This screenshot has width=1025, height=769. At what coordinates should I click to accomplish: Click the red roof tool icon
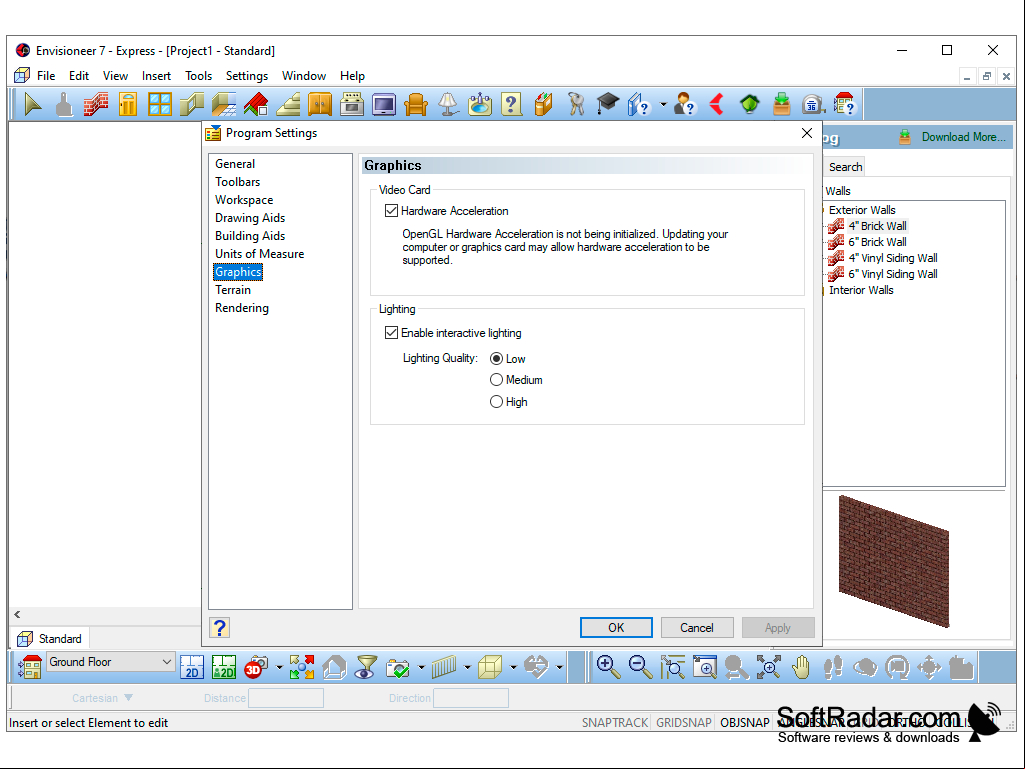(x=256, y=104)
